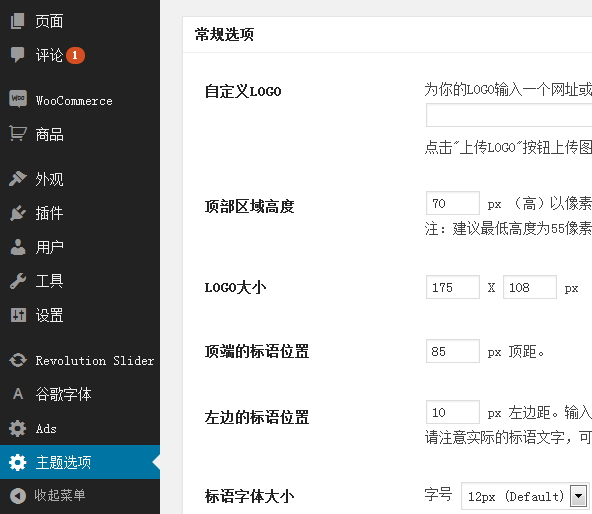
Task: Click the 评论 comments bubble icon
Action: click(17, 55)
